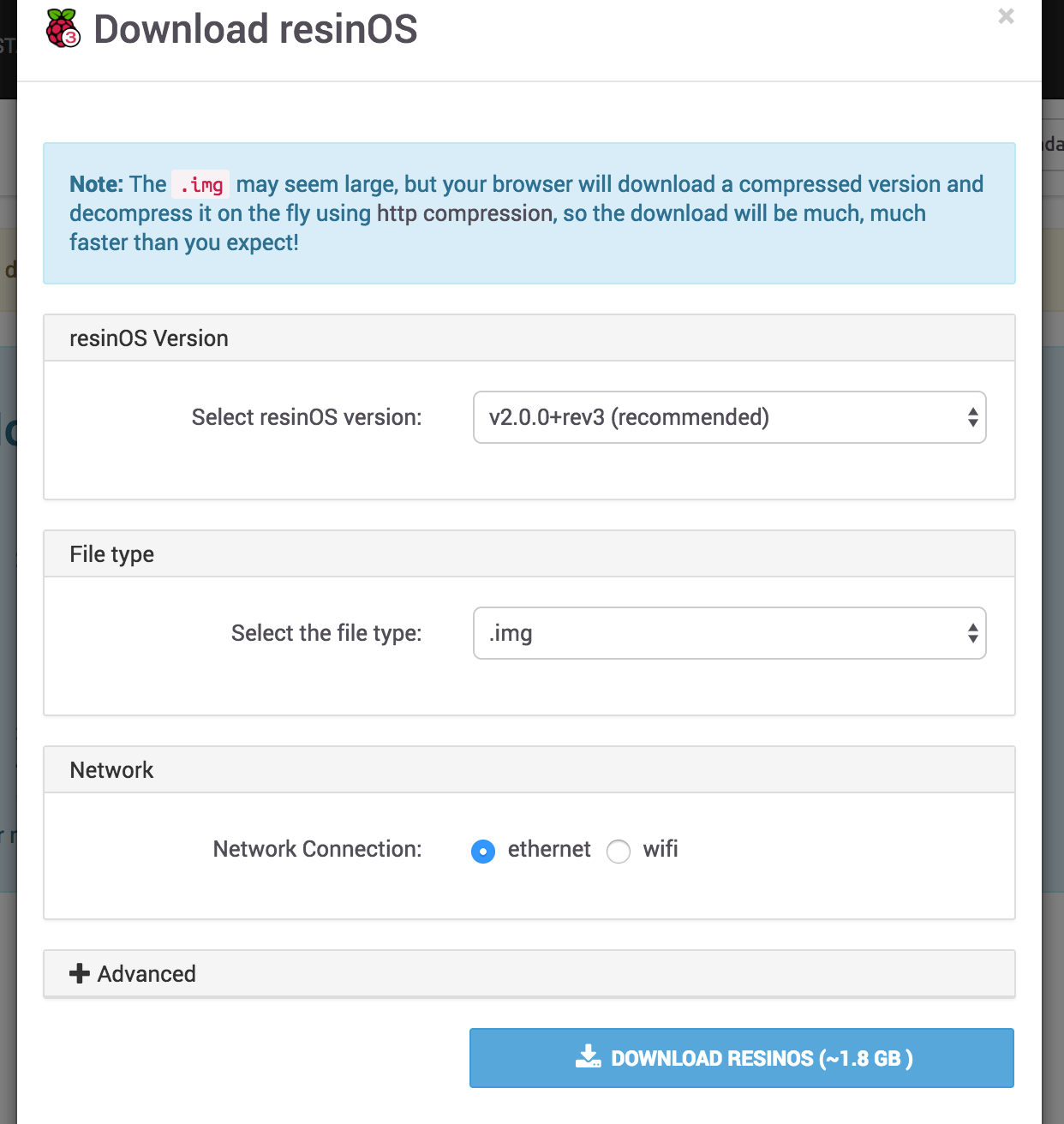The height and width of the screenshot is (1124, 1064).
Task: Expand the Advanced section label
Action: pyautogui.click(x=146, y=974)
